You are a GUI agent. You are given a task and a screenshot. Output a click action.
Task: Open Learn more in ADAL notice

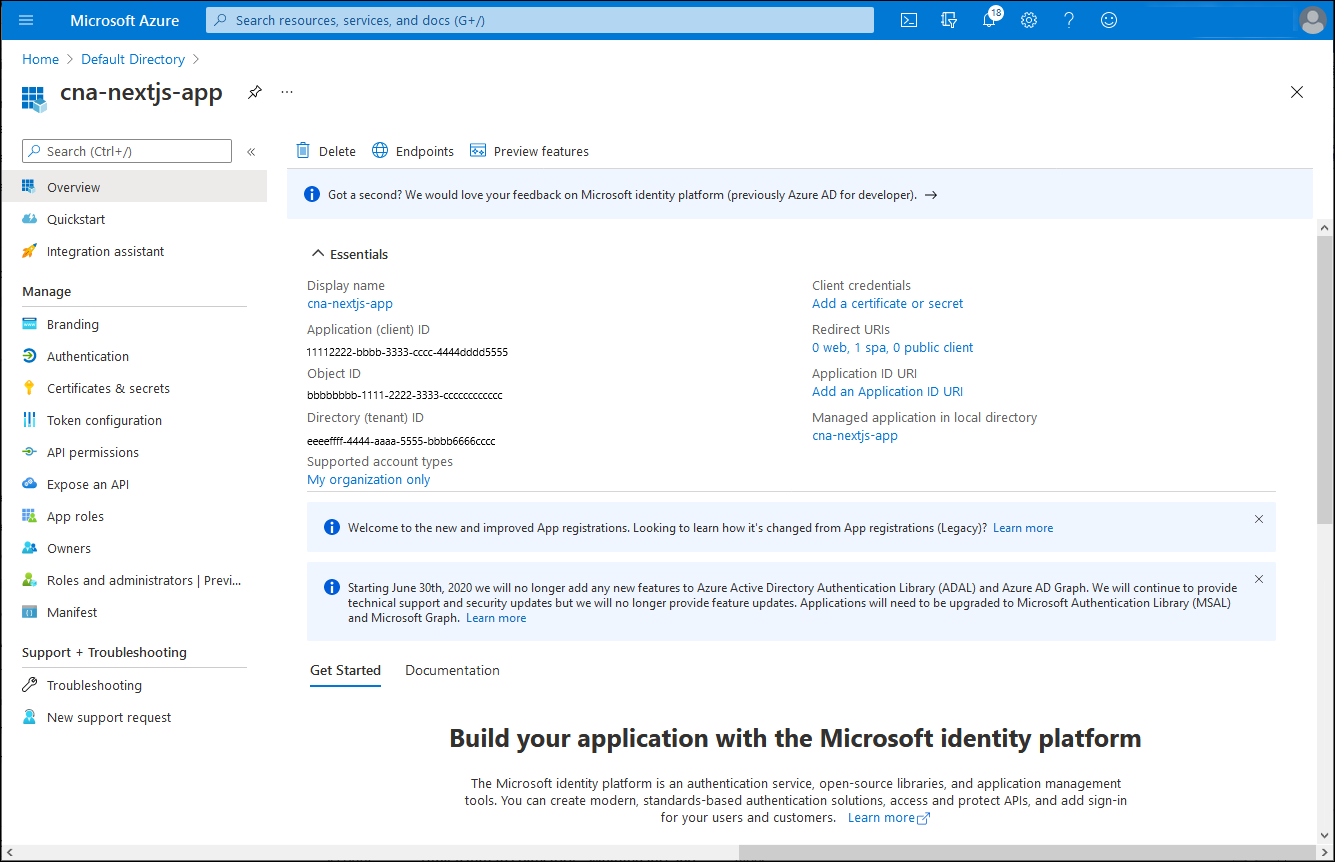pyautogui.click(x=496, y=618)
